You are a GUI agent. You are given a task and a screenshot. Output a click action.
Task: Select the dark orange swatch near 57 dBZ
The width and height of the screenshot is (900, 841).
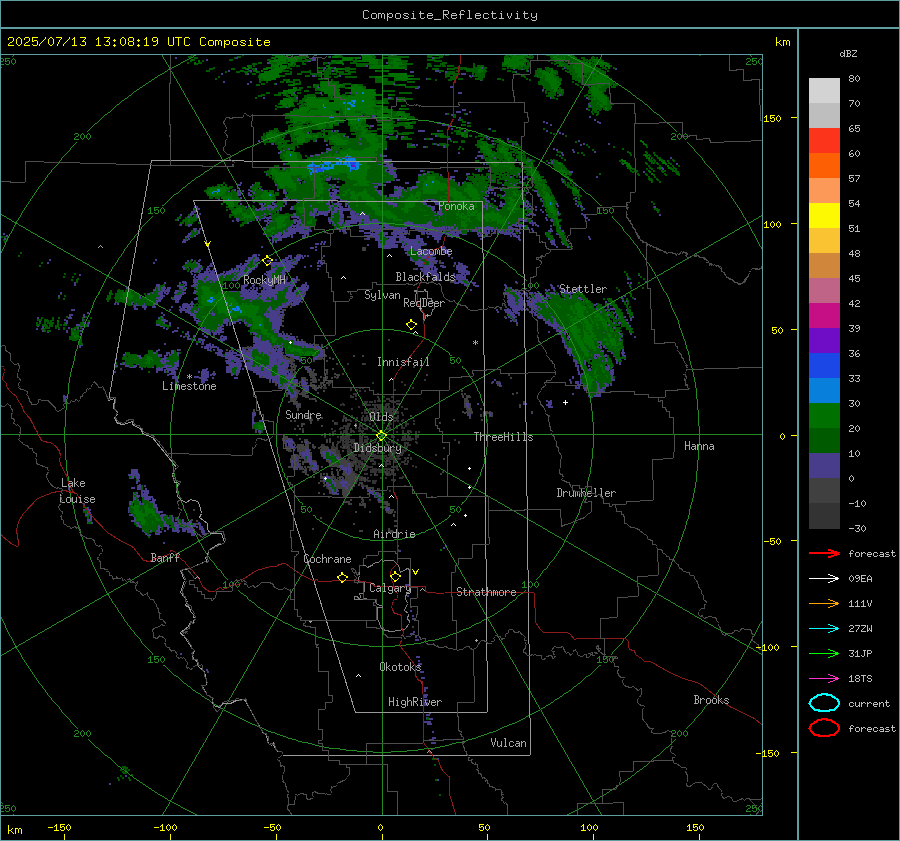tap(824, 165)
